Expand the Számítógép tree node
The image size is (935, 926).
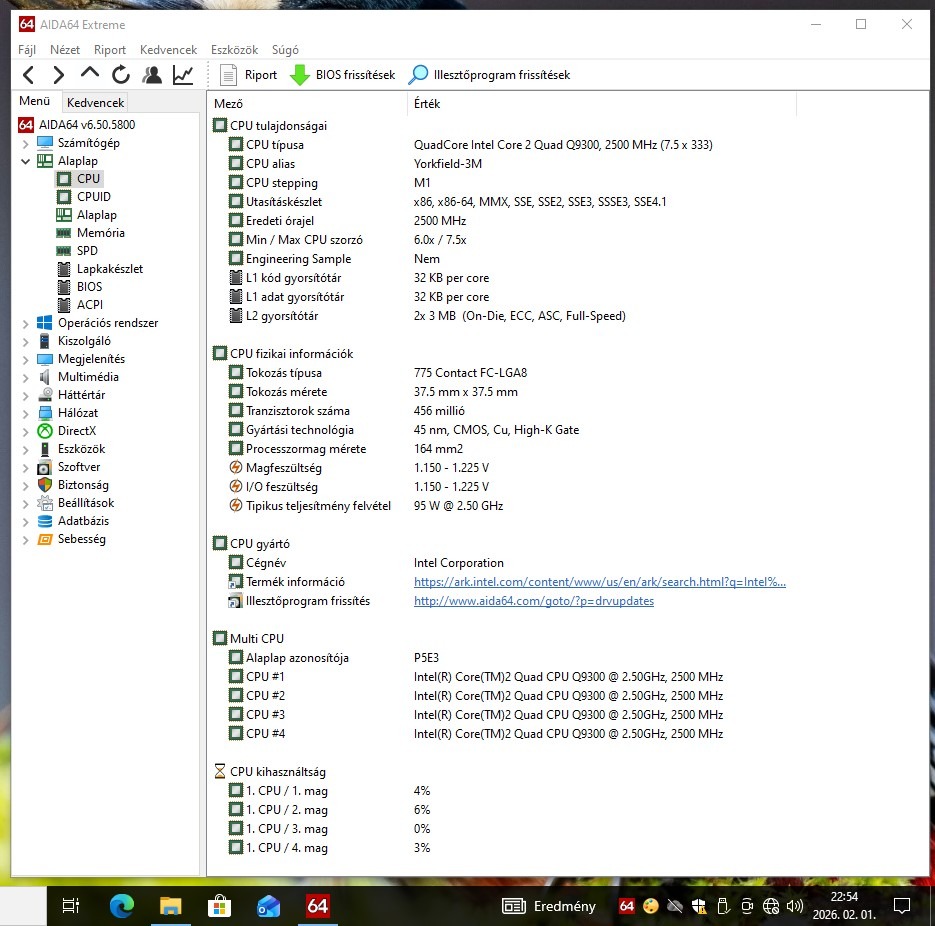[x=25, y=144]
